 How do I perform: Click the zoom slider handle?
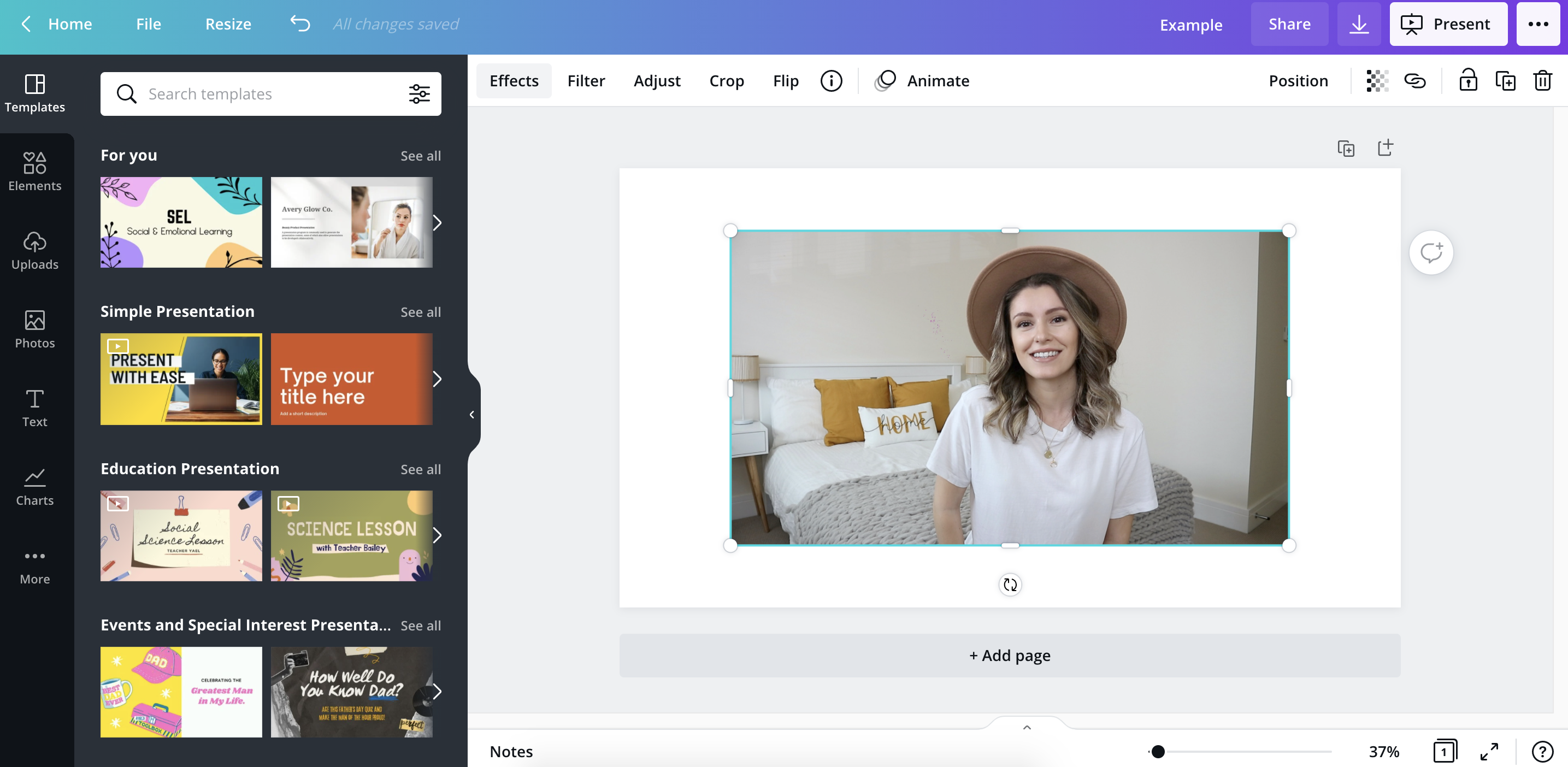click(1158, 751)
